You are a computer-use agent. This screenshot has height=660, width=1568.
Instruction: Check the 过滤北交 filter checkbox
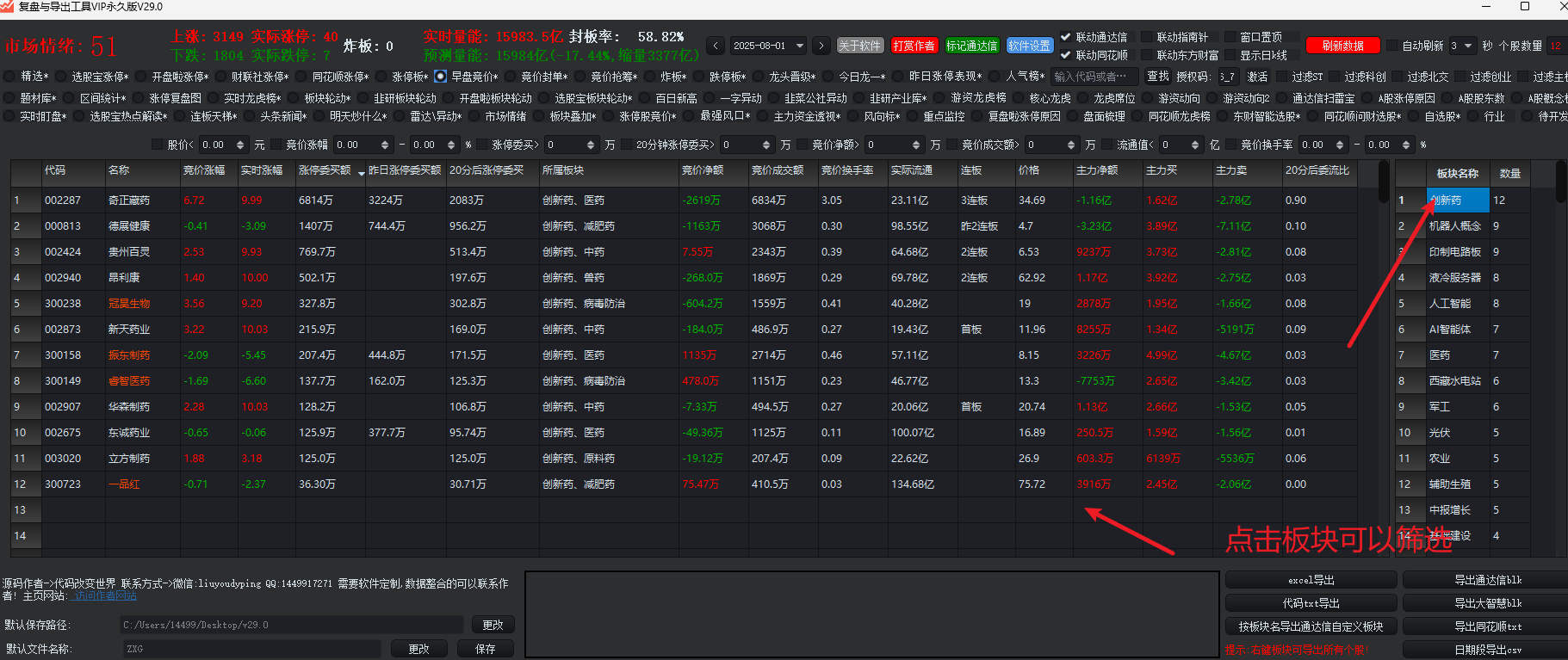click(1397, 77)
